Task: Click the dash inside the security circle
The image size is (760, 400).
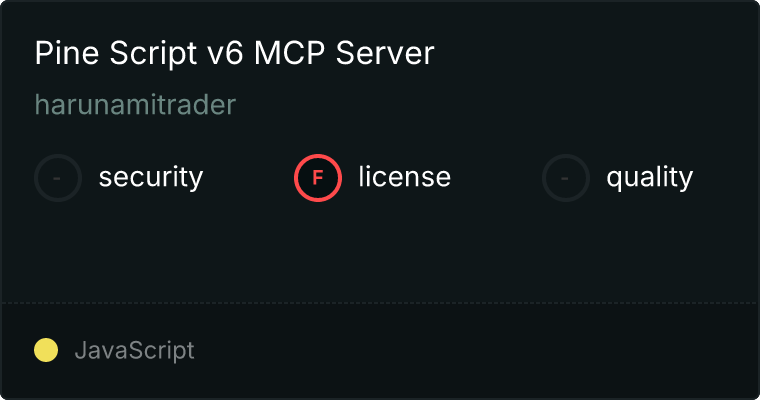Action: coord(57,178)
